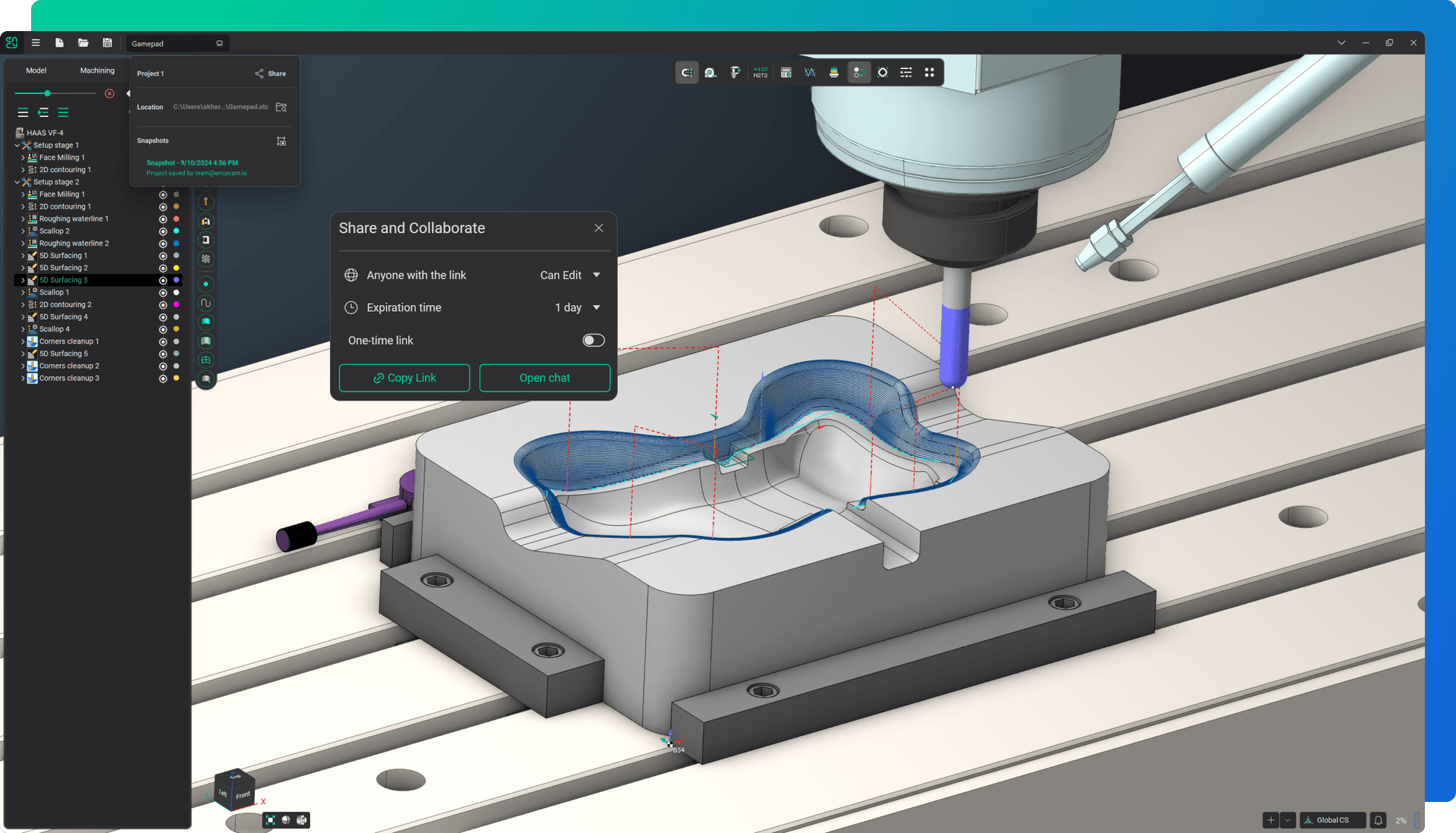This screenshot has width=1456, height=833.
Task: Click the save project floppy disk icon
Action: (x=107, y=43)
